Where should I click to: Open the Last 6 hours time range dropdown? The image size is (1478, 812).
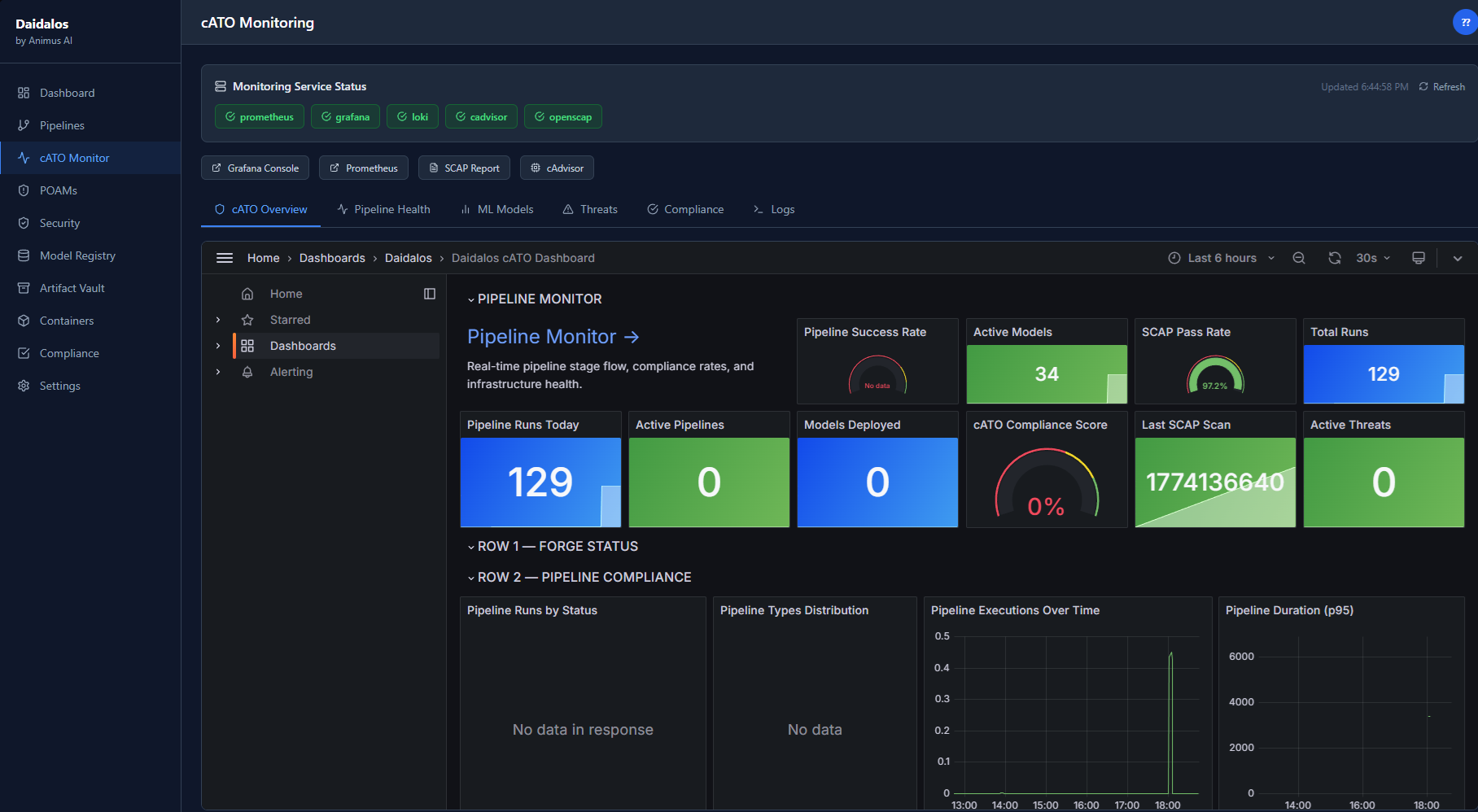pyautogui.click(x=1220, y=258)
